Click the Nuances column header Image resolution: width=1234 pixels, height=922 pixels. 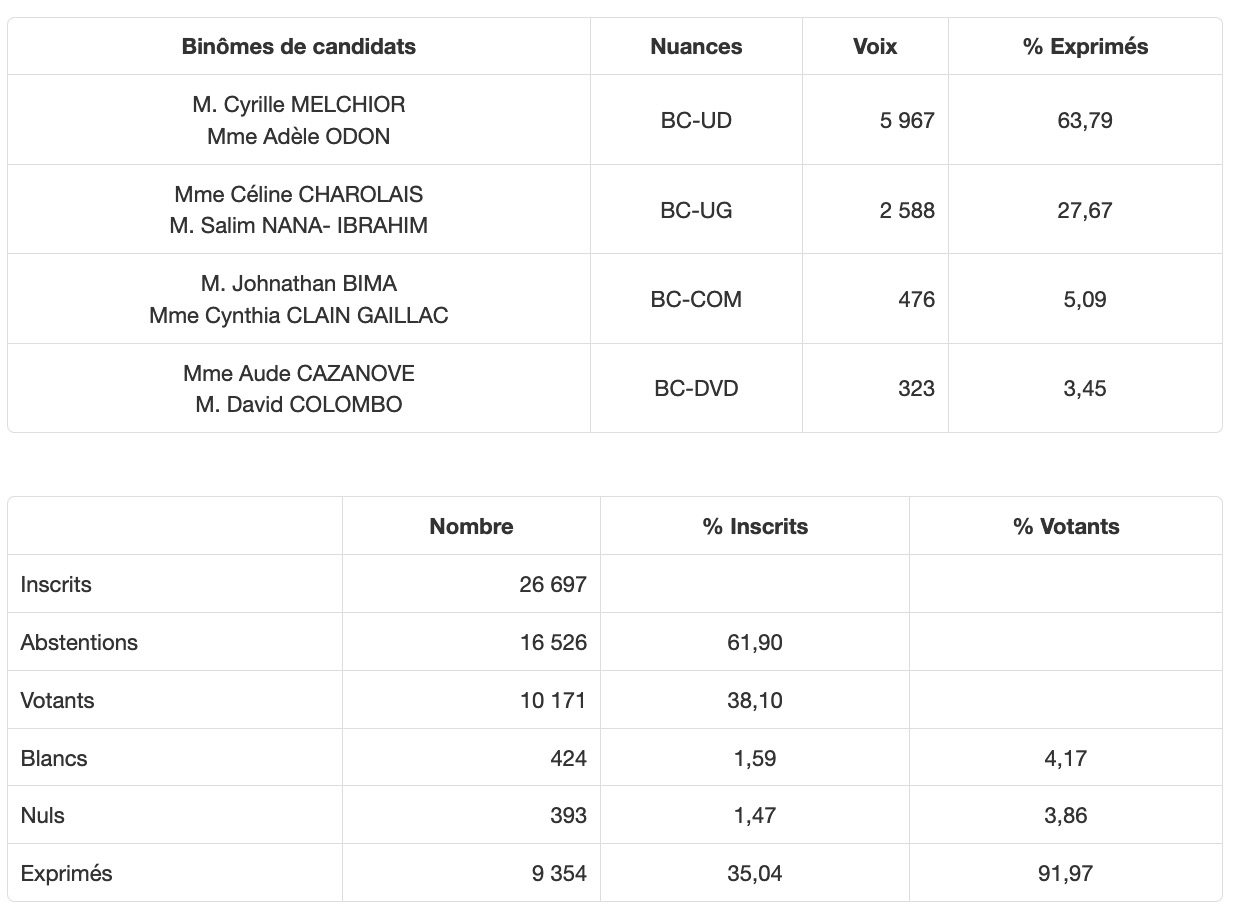click(x=696, y=46)
